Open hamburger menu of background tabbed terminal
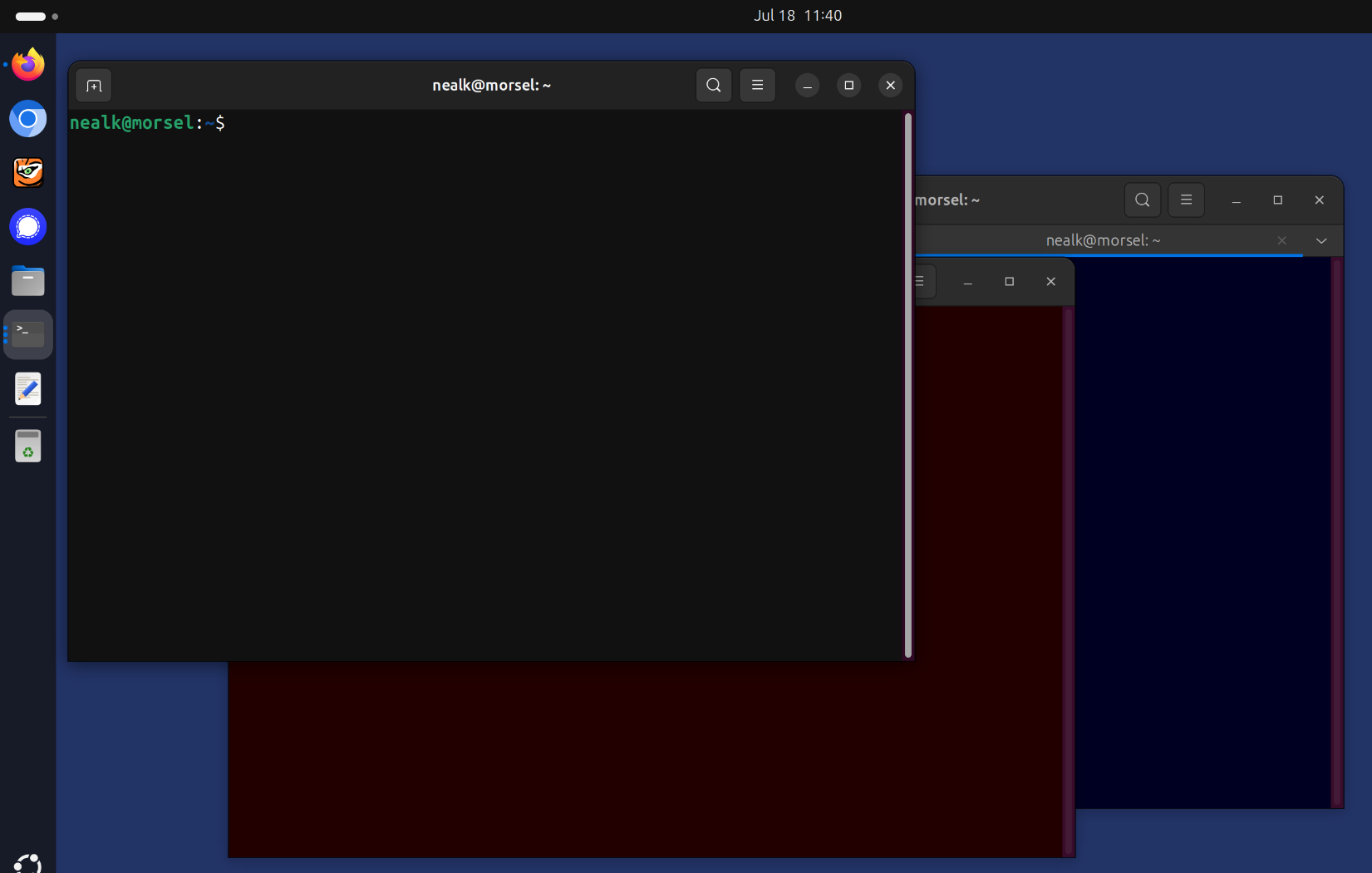1372x873 pixels. point(1186,200)
